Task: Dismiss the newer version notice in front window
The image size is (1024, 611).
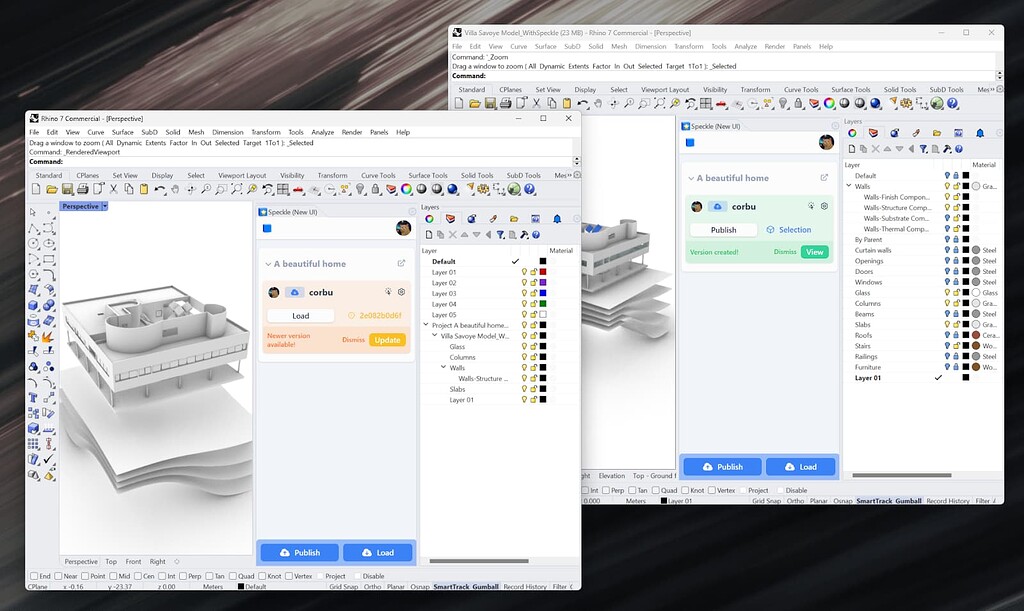Action: coord(353,339)
